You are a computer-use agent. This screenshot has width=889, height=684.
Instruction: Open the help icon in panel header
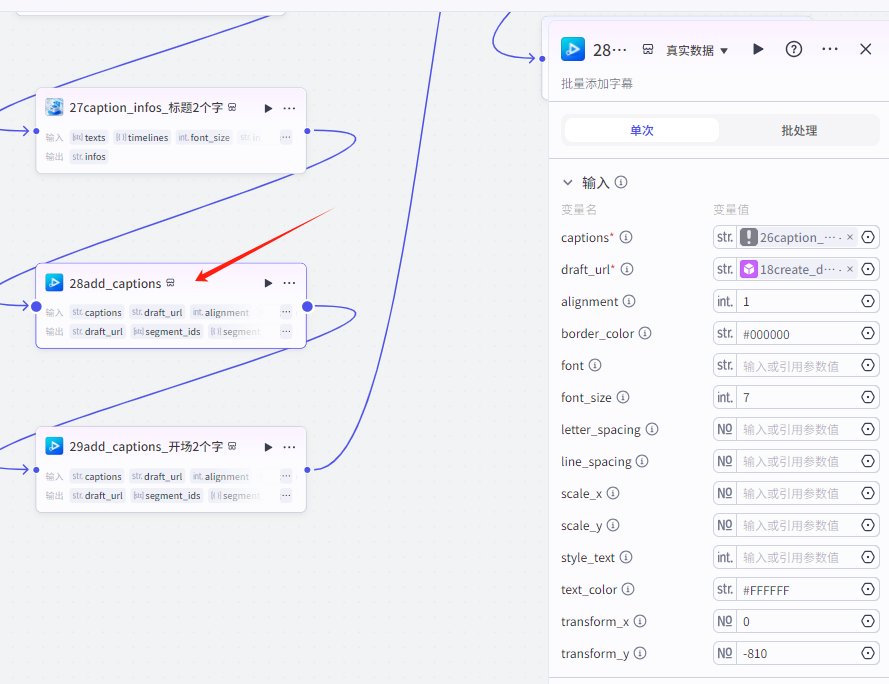(x=794, y=49)
